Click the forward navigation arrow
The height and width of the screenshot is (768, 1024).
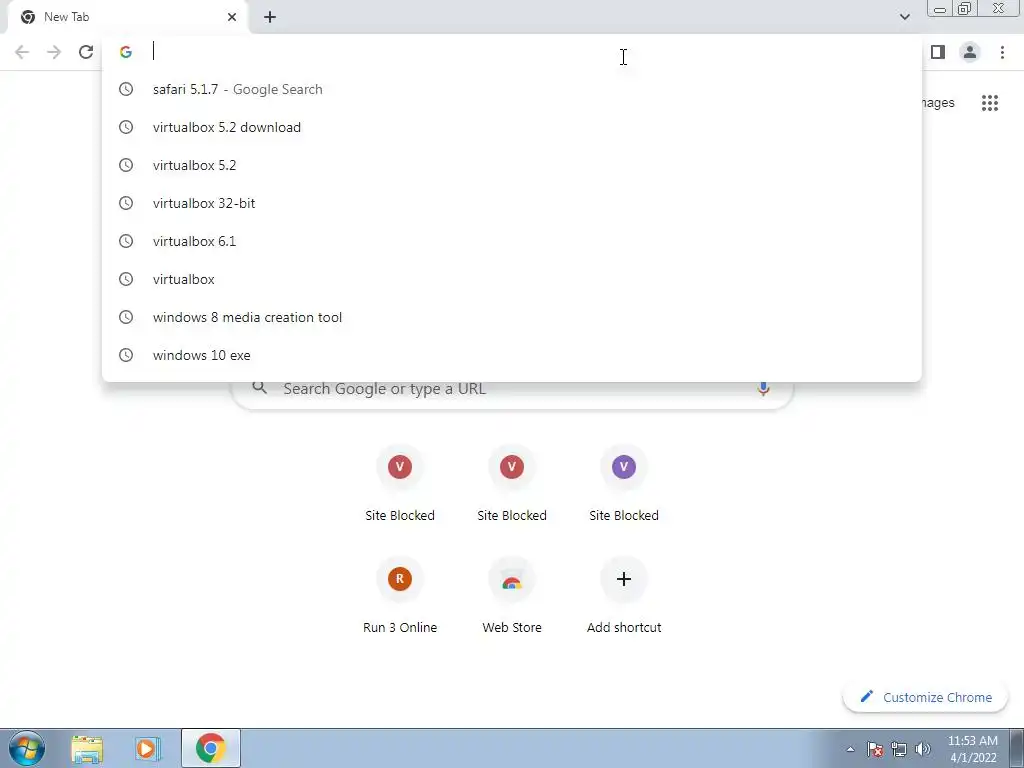54,52
